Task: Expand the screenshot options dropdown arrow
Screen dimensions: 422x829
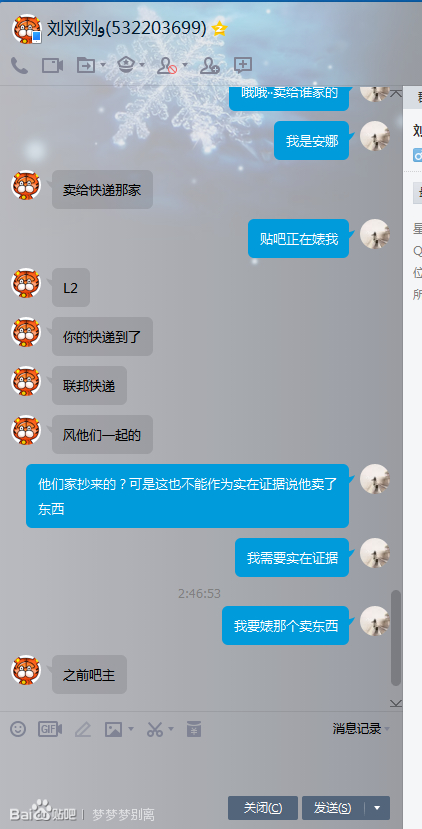Action: pos(171,730)
